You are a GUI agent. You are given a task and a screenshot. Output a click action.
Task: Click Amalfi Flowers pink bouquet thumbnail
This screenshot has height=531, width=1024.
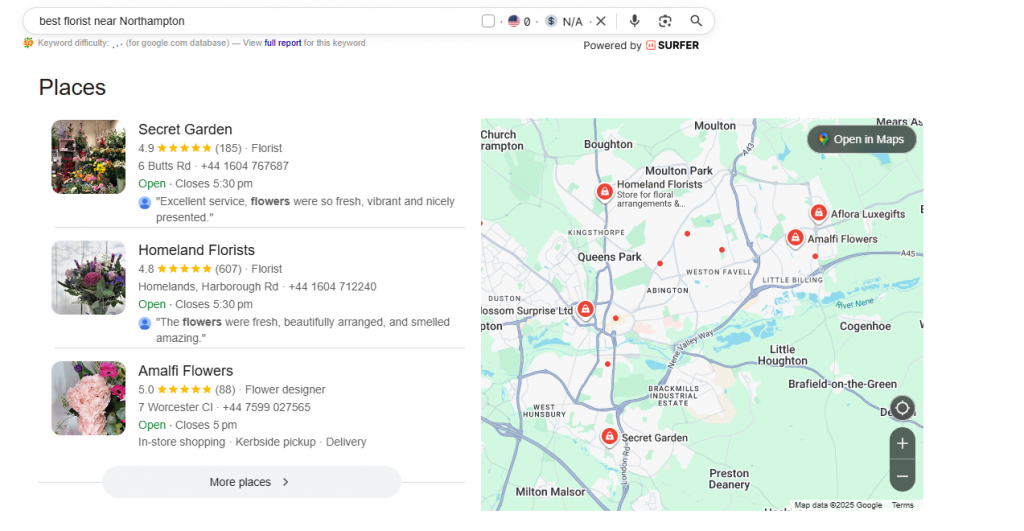[88, 398]
